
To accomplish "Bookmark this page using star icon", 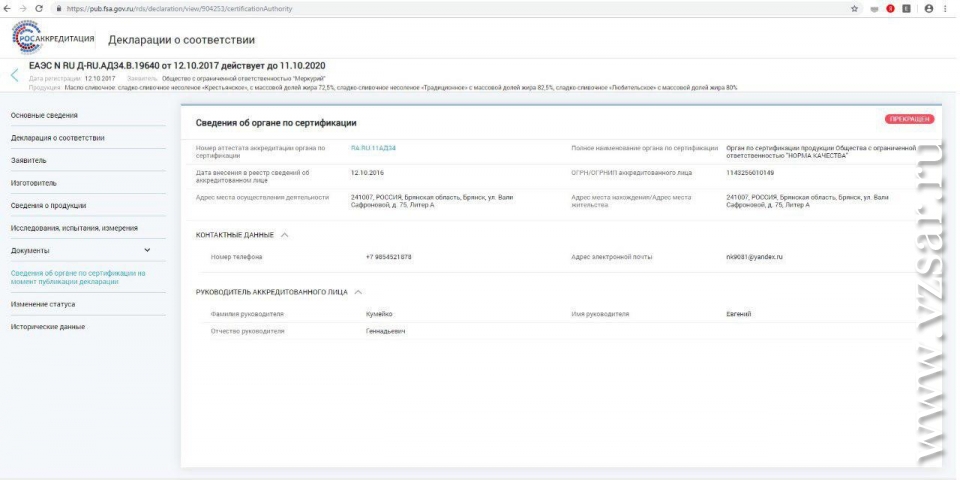I will click(855, 8).
